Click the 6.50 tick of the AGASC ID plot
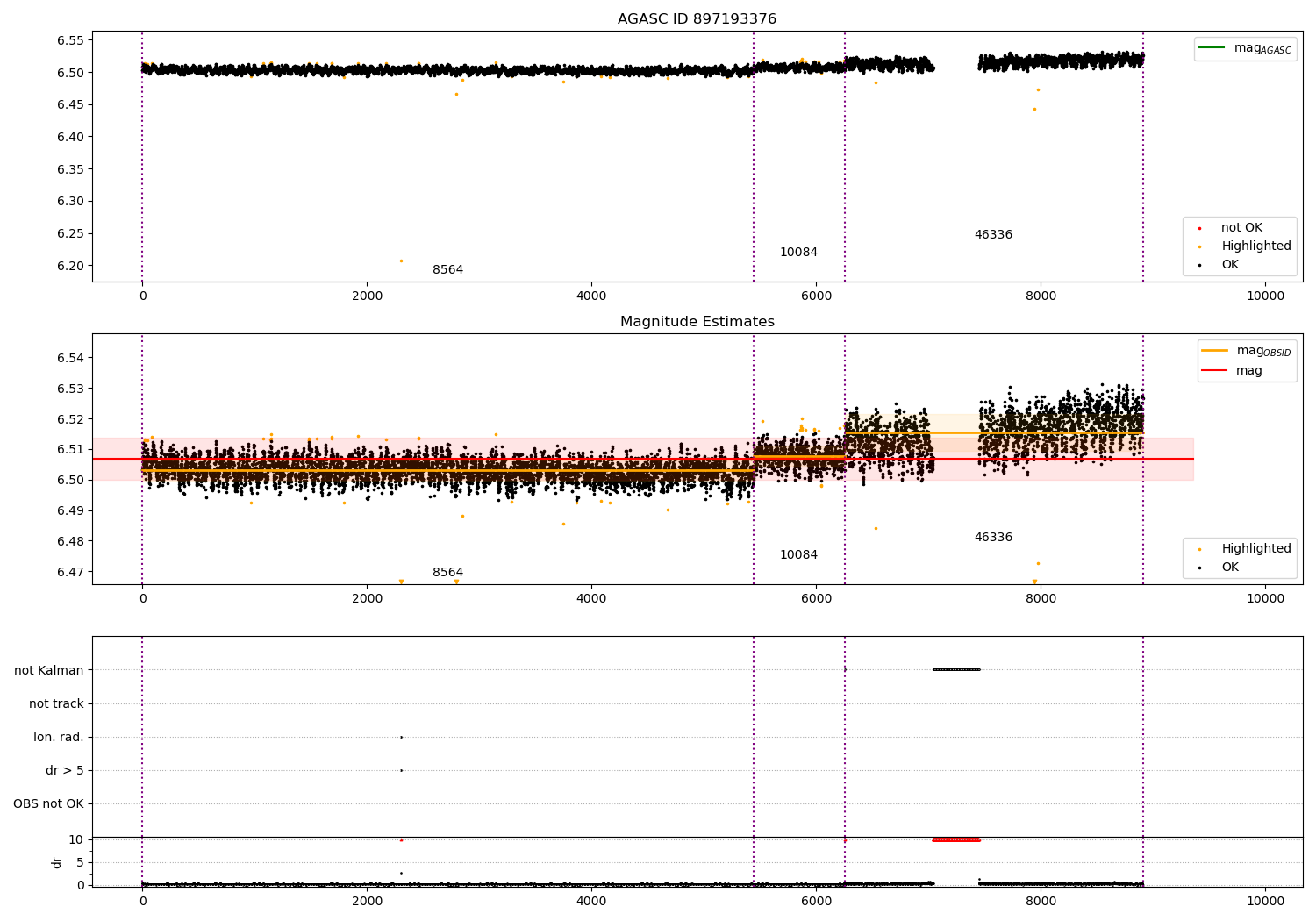 coord(70,73)
